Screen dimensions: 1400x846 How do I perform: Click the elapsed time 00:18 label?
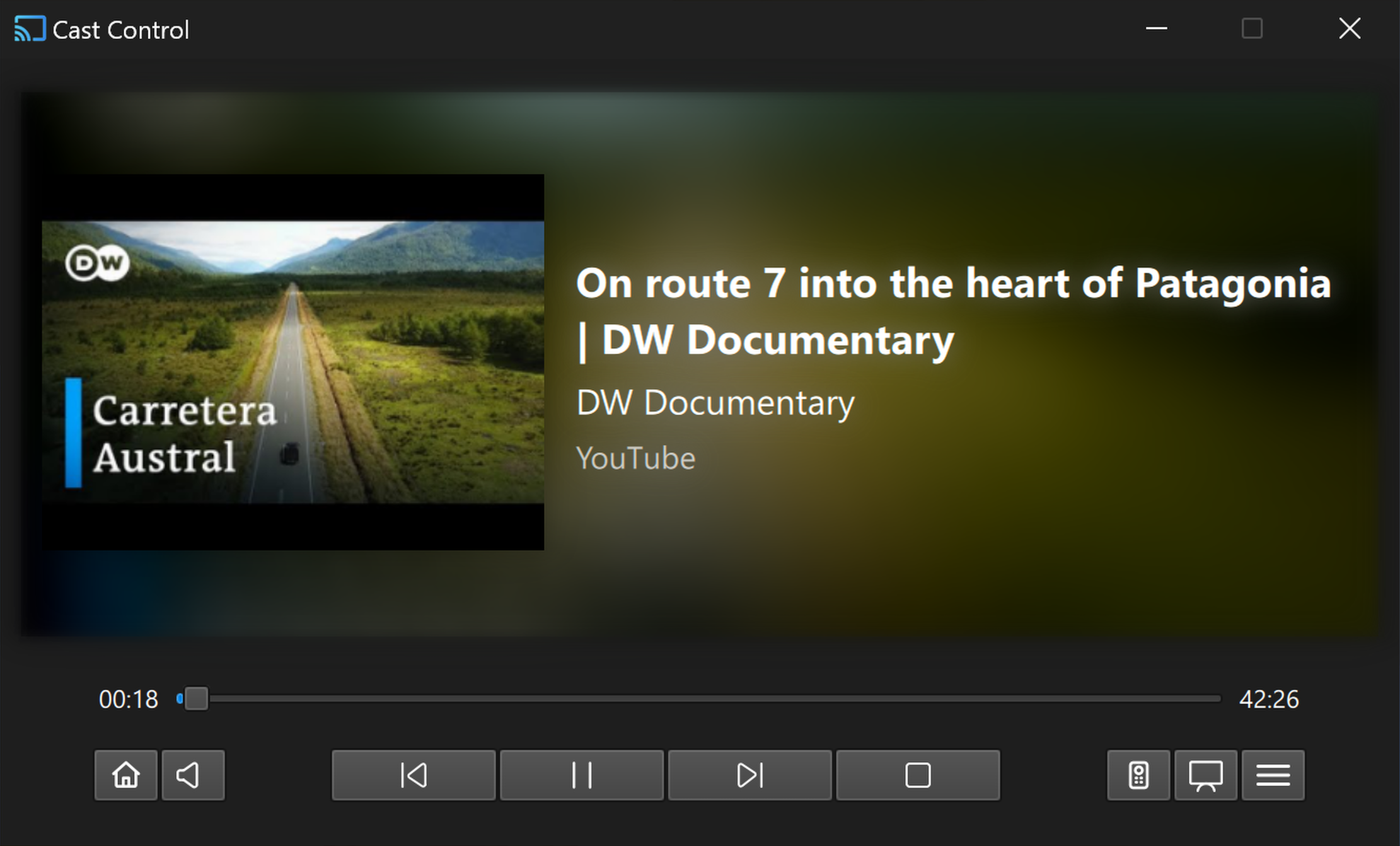[x=129, y=699]
